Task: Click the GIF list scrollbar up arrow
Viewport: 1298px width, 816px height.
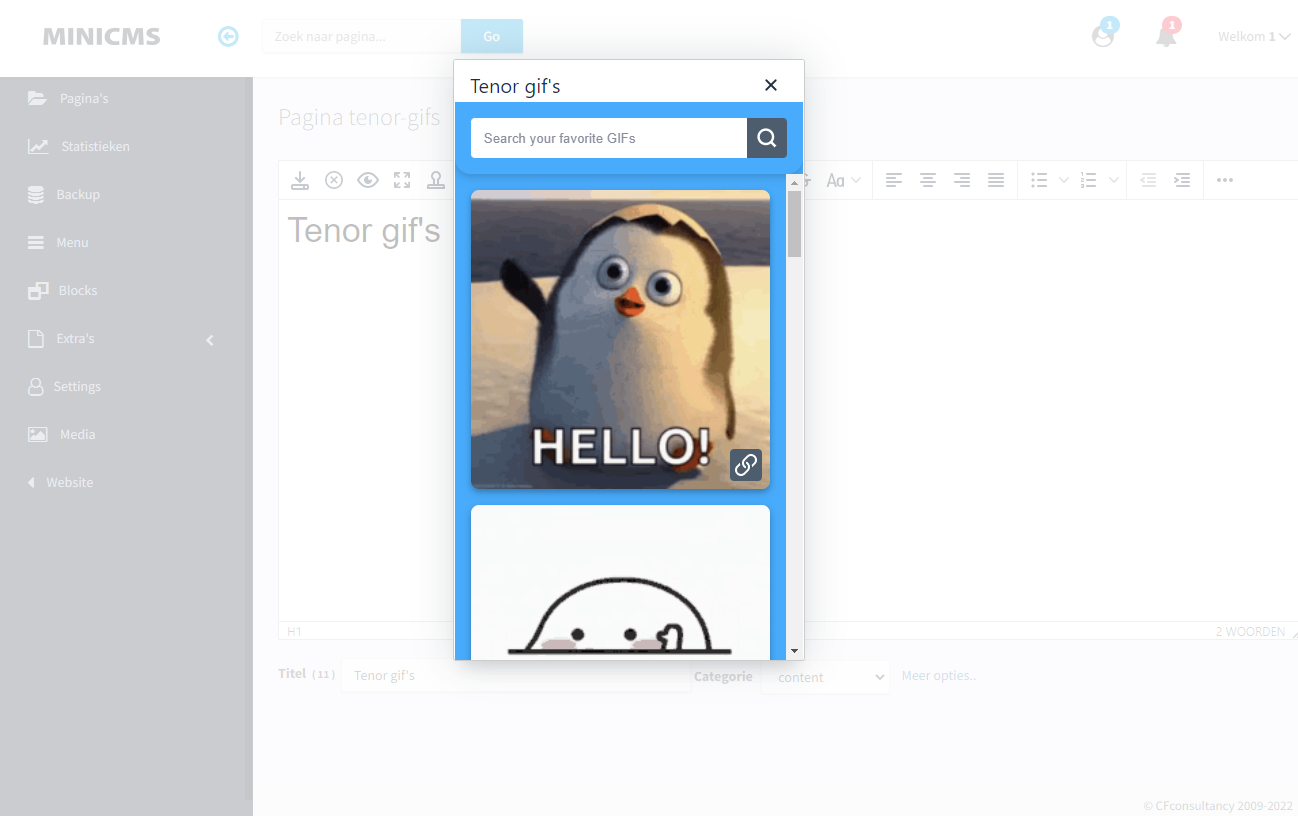Action: 795,182
